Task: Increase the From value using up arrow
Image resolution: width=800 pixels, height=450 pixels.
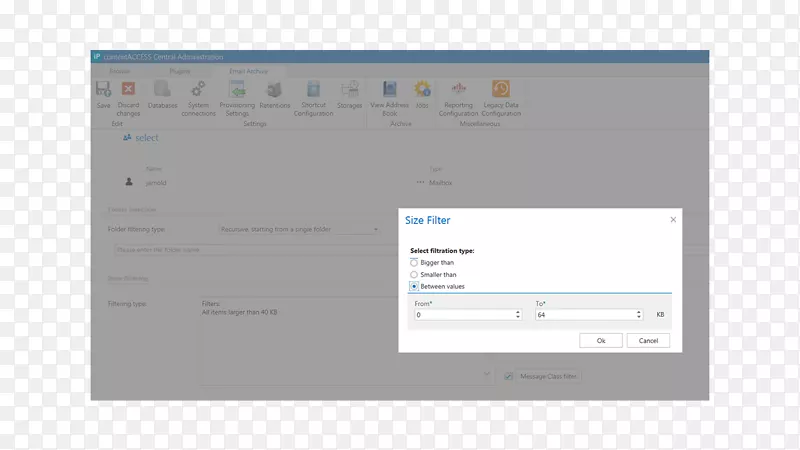Action: click(x=517, y=312)
